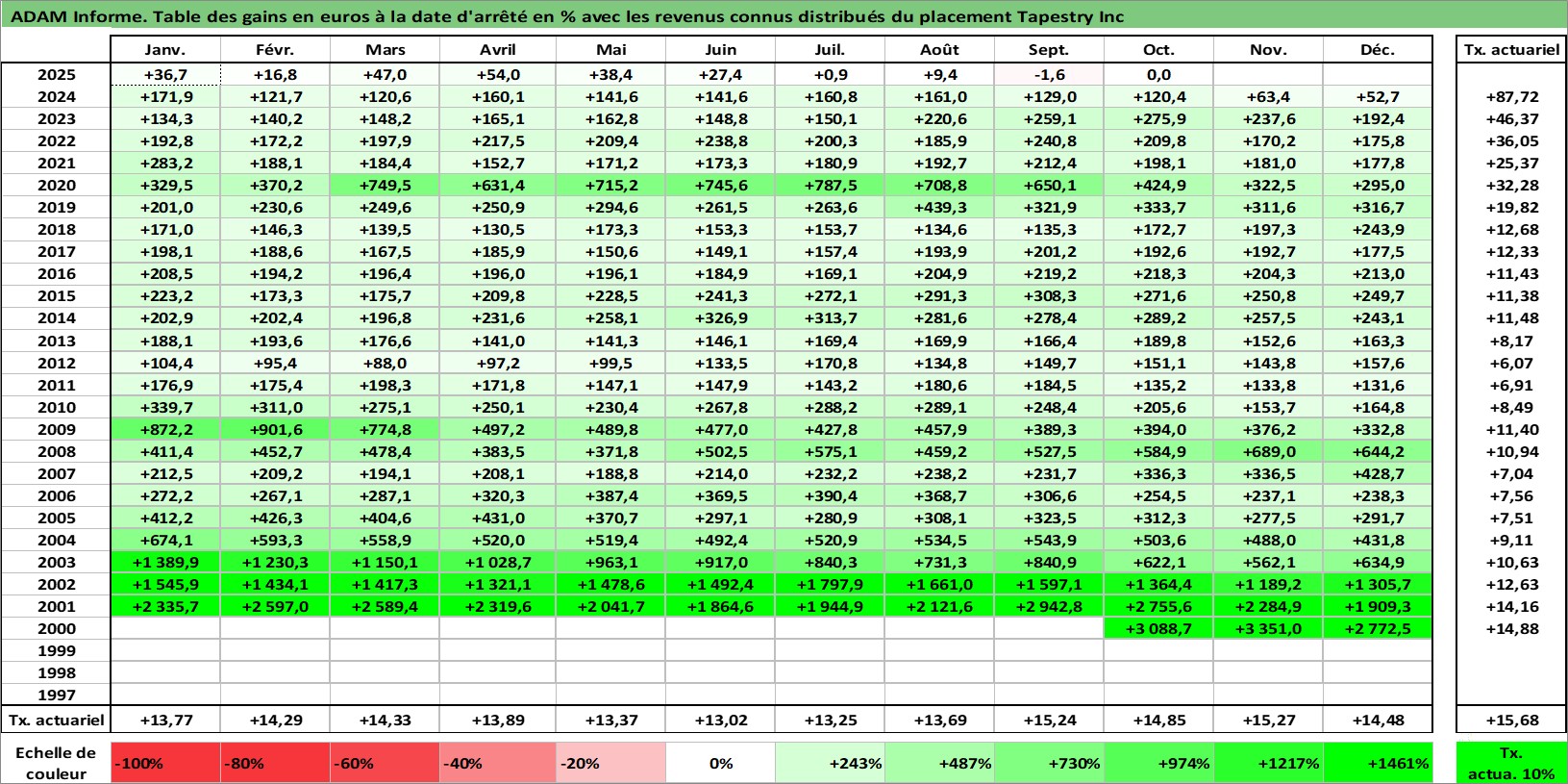Click the "Janv." column header

(x=165, y=50)
